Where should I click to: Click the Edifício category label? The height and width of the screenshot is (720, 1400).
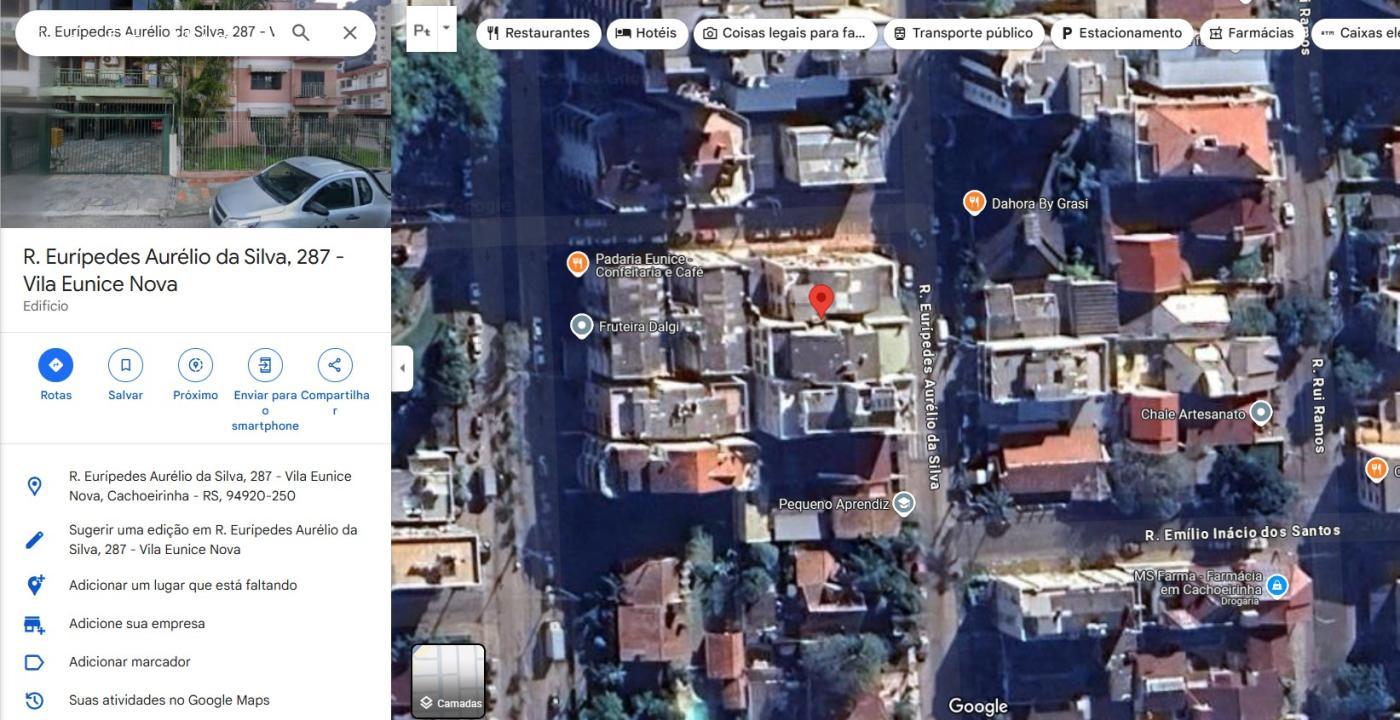click(x=46, y=306)
